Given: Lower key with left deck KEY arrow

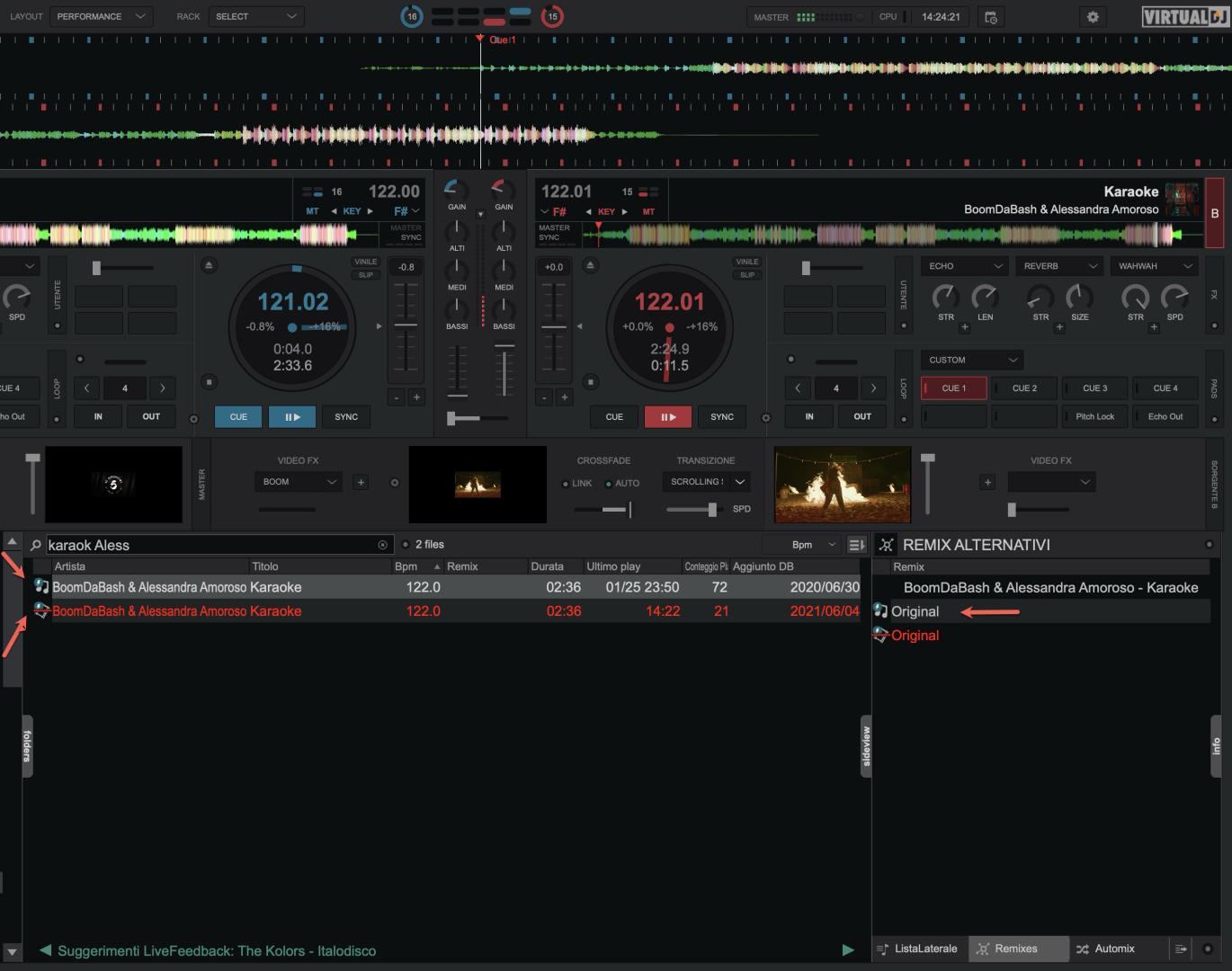Looking at the screenshot, I should [335, 211].
